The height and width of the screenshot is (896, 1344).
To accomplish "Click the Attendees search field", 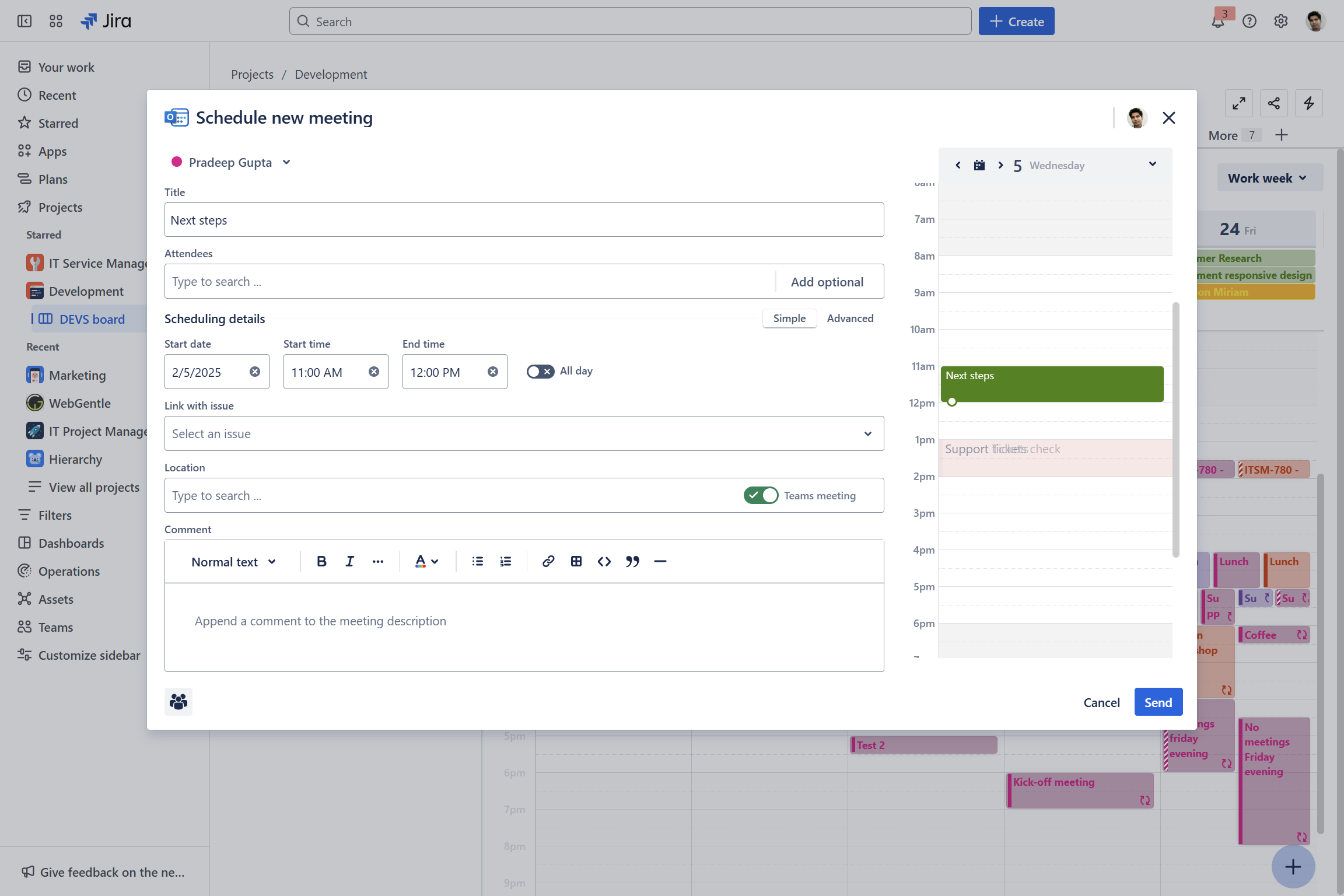I will [470, 282].
